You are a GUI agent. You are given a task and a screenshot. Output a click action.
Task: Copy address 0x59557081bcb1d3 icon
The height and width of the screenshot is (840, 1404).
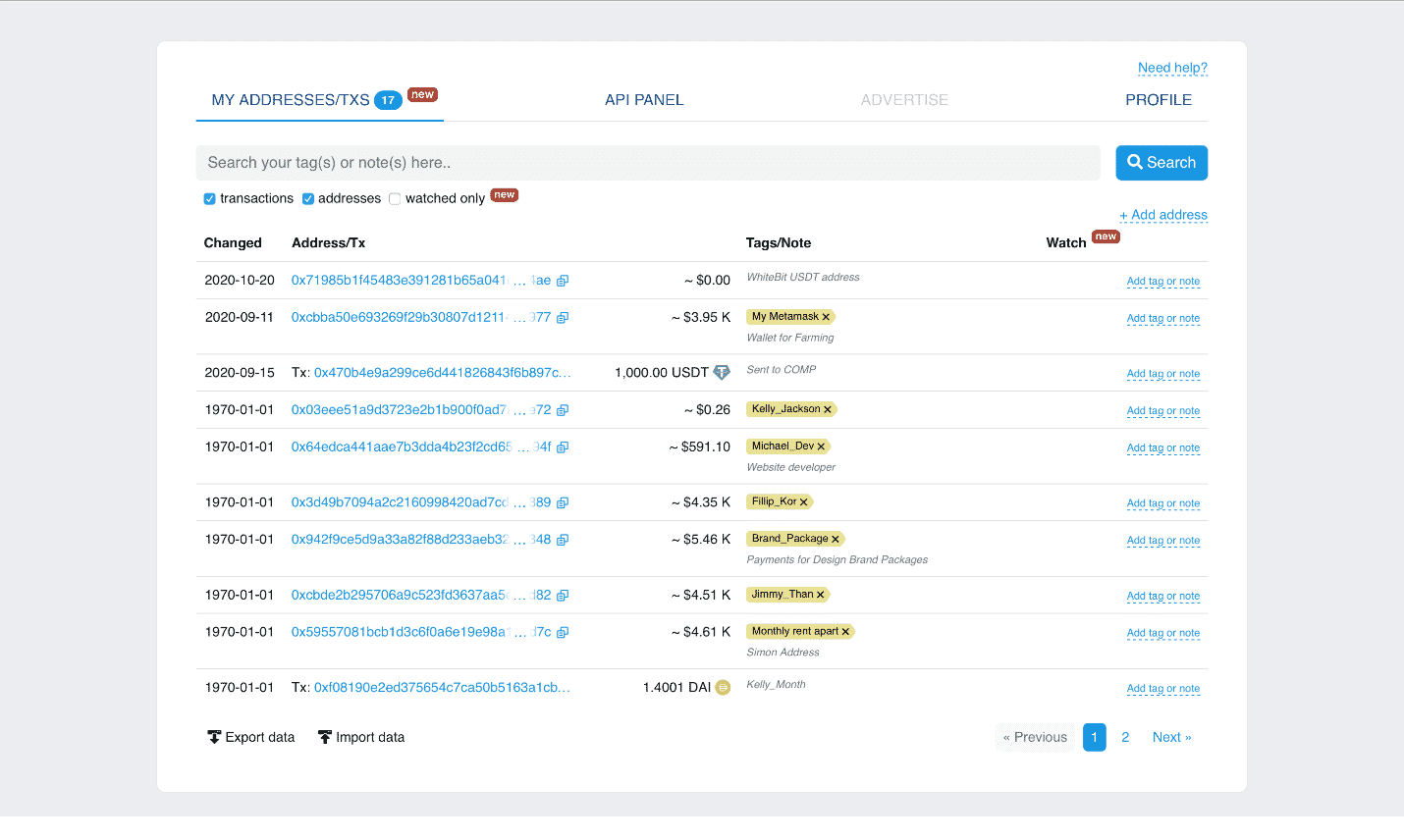tap(563, 632)
